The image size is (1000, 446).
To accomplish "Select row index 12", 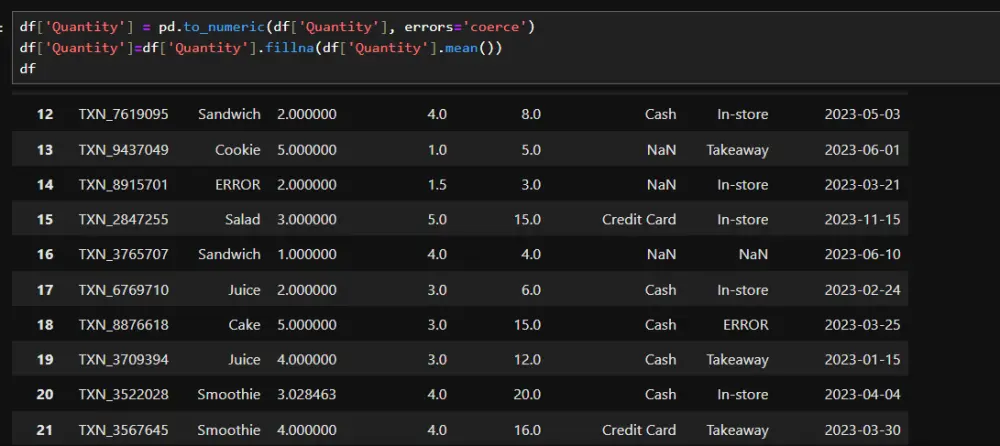I will coord(45,114).
